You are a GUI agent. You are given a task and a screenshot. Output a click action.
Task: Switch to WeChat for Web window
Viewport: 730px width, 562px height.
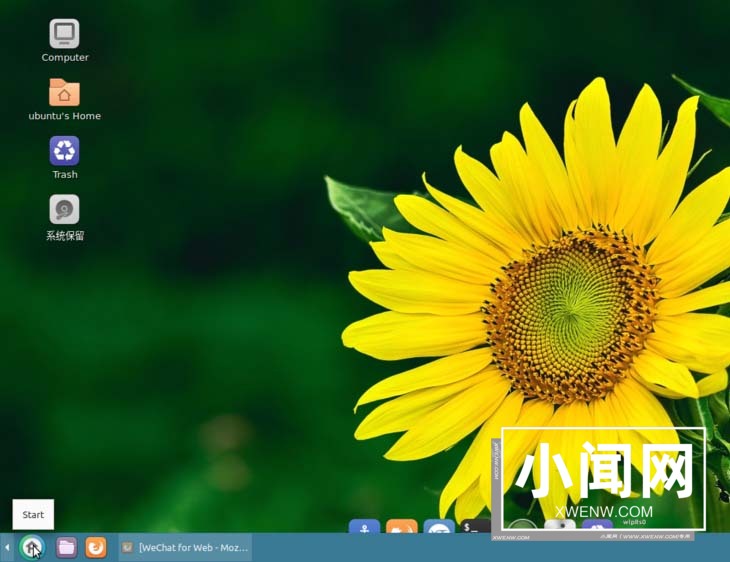click(x=185, y=547)
